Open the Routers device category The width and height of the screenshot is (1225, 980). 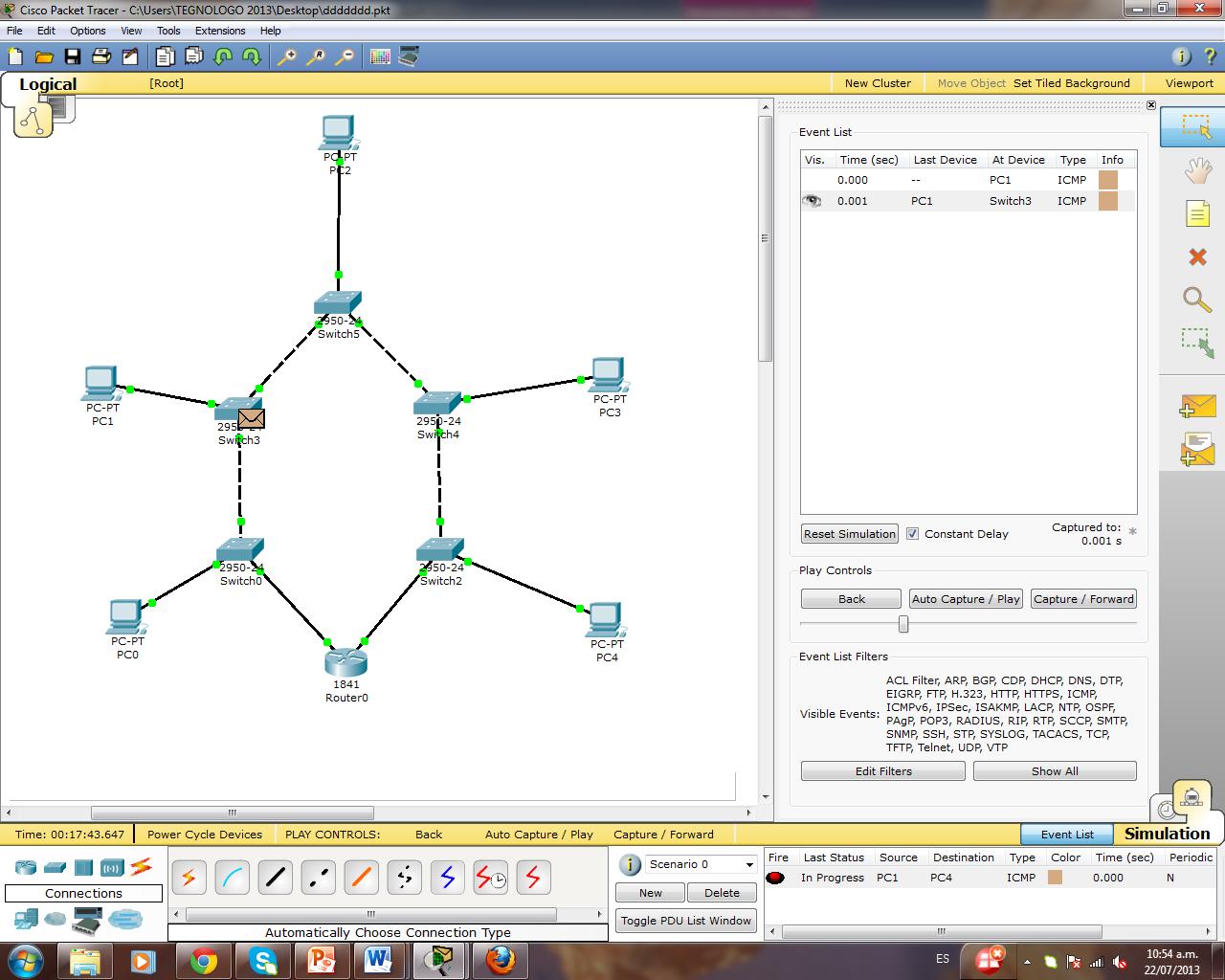tap(25, 867)
